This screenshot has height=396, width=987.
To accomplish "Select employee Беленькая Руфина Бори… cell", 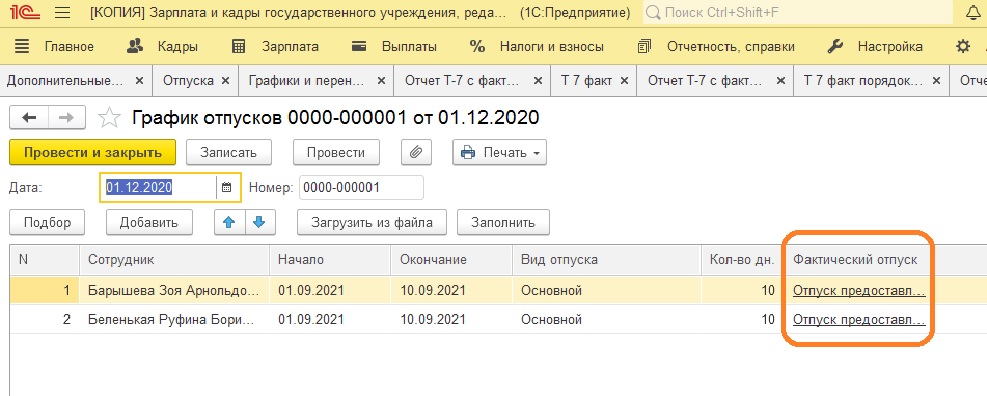I will 174,319.
